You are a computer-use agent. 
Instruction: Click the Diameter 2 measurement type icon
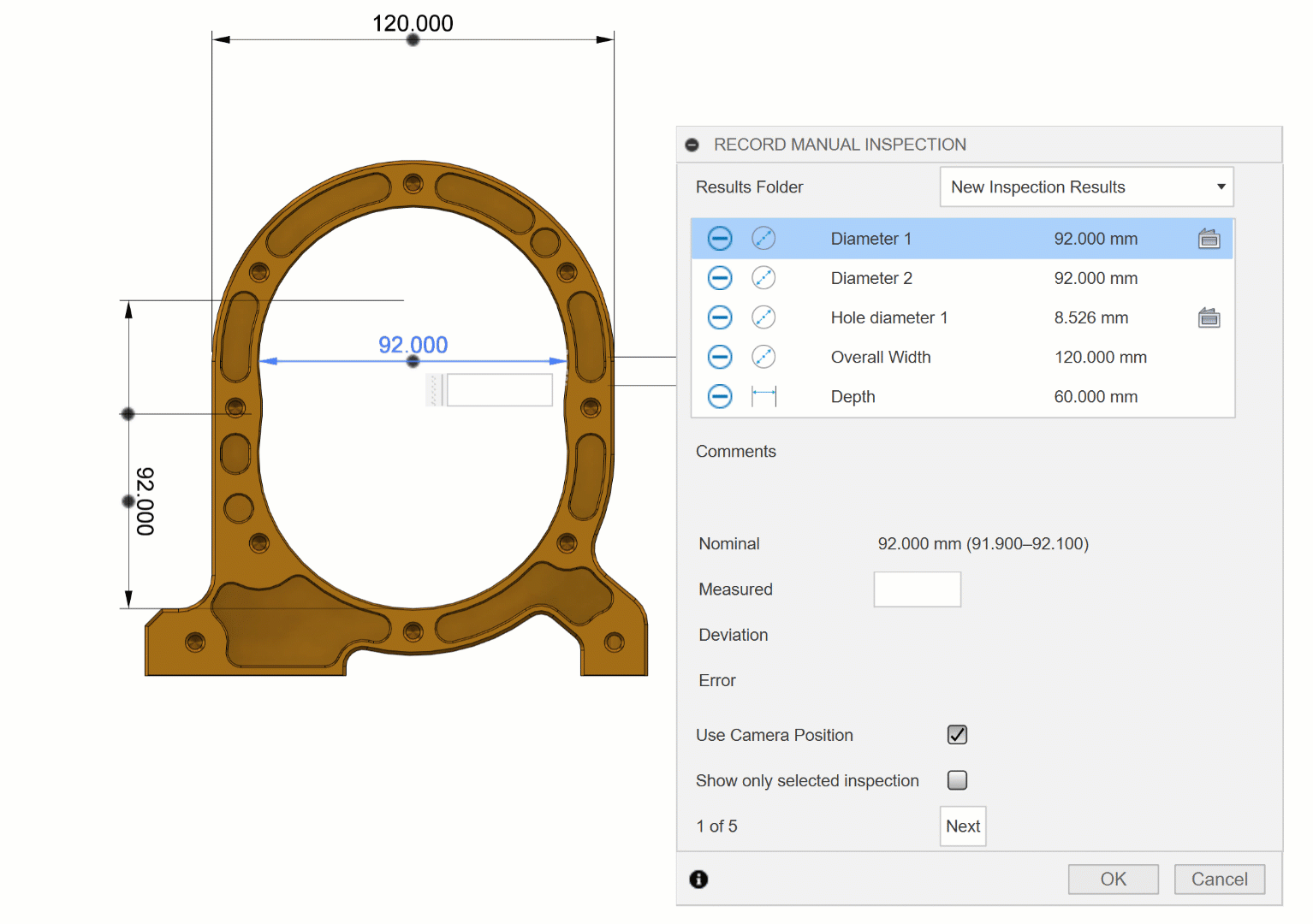(x=763, y=278)
